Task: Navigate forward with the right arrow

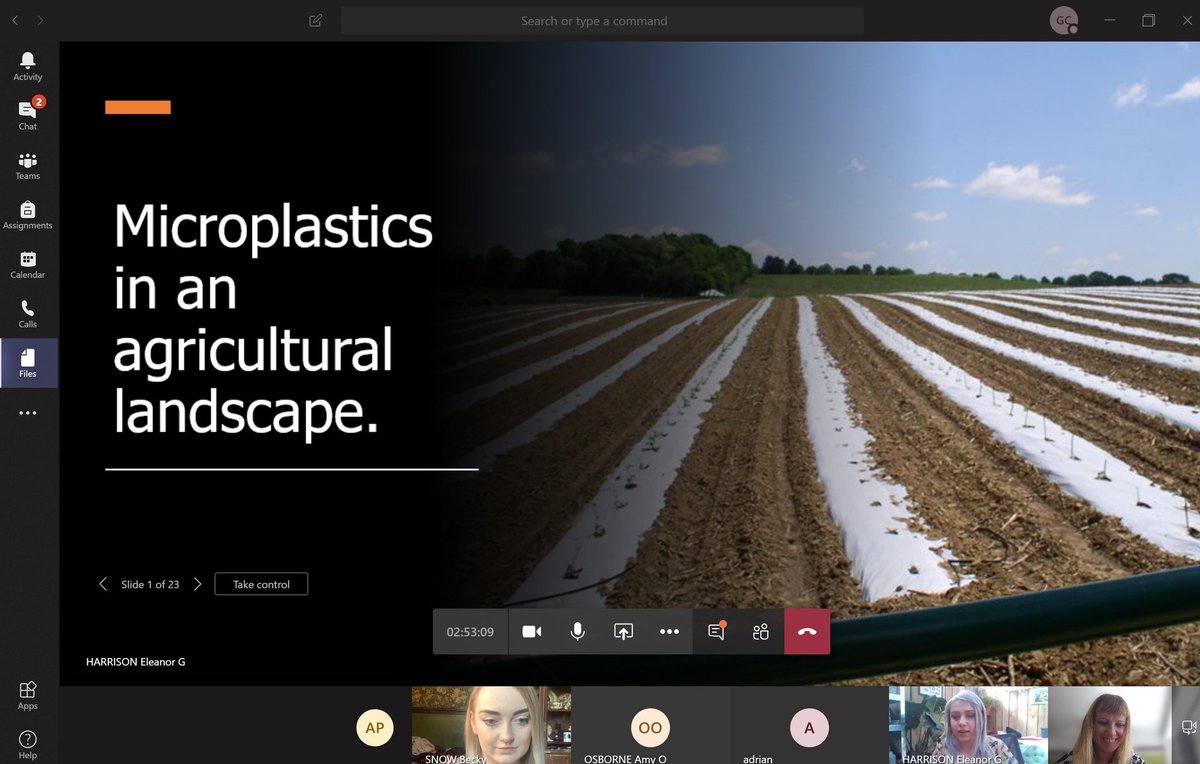Action: [40, 20]
